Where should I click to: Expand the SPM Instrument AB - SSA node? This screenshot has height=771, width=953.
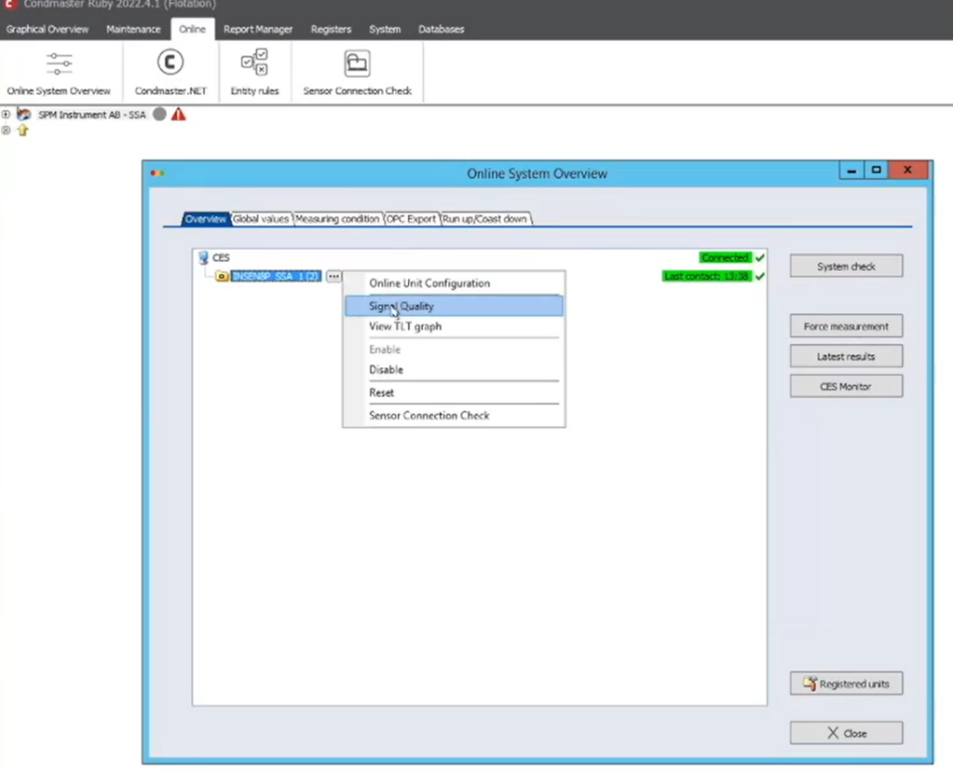coord(6,115)
